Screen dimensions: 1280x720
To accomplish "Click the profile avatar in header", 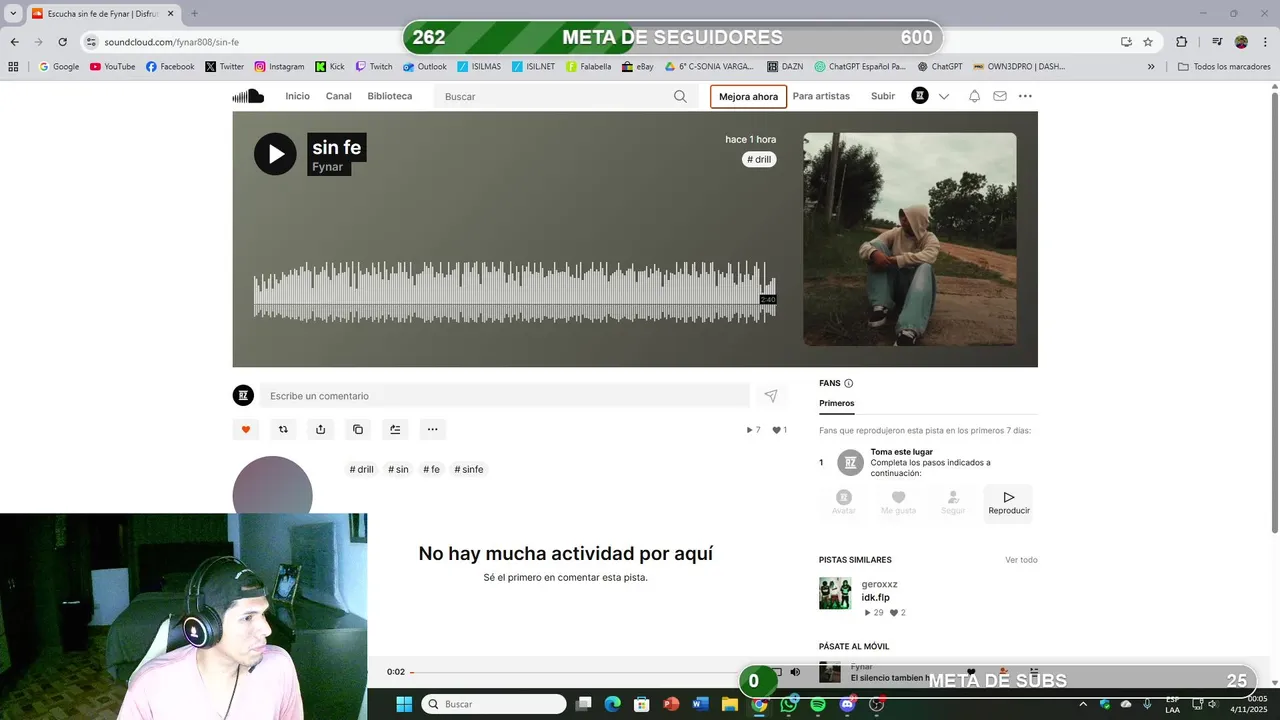I will pos(920,96).
